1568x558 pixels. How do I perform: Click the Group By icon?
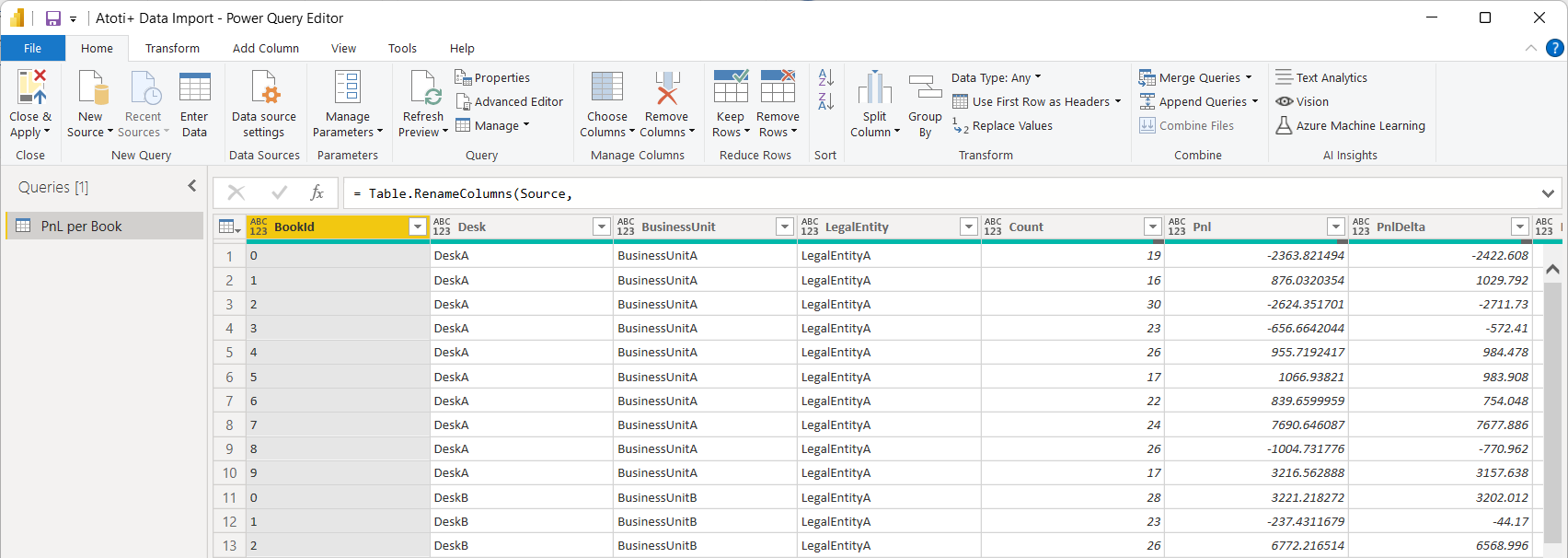pyautogui.click(x=925, y=87)
